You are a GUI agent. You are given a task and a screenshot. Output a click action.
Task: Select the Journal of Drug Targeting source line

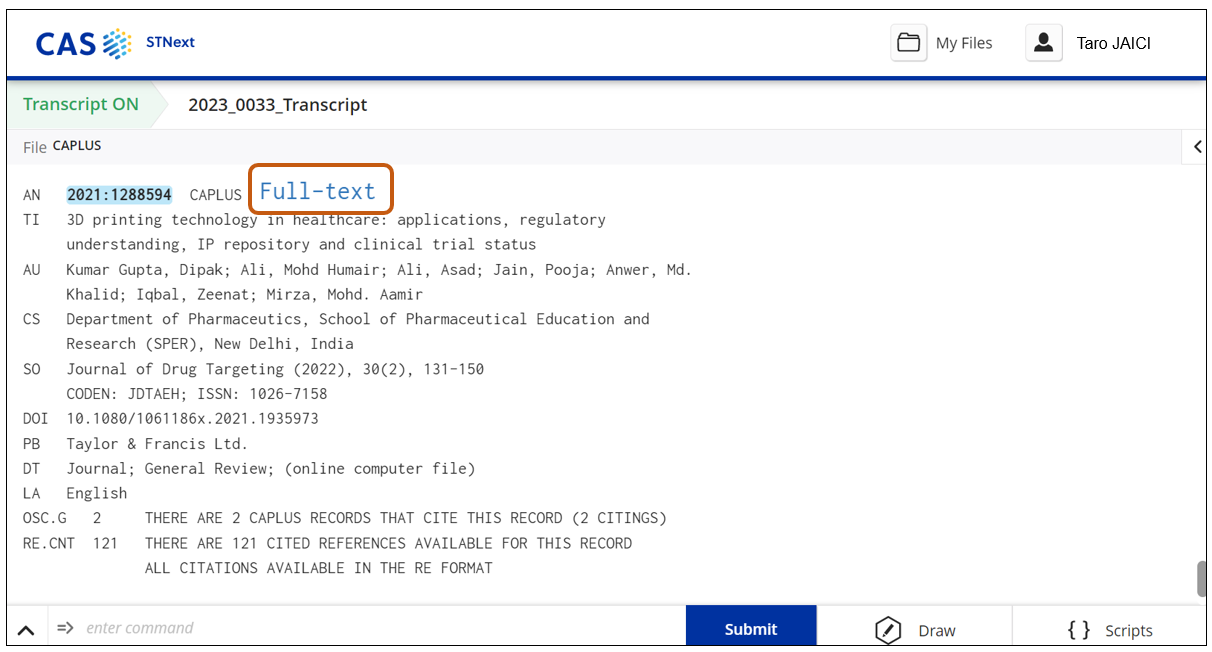click(x=275, y=369)
